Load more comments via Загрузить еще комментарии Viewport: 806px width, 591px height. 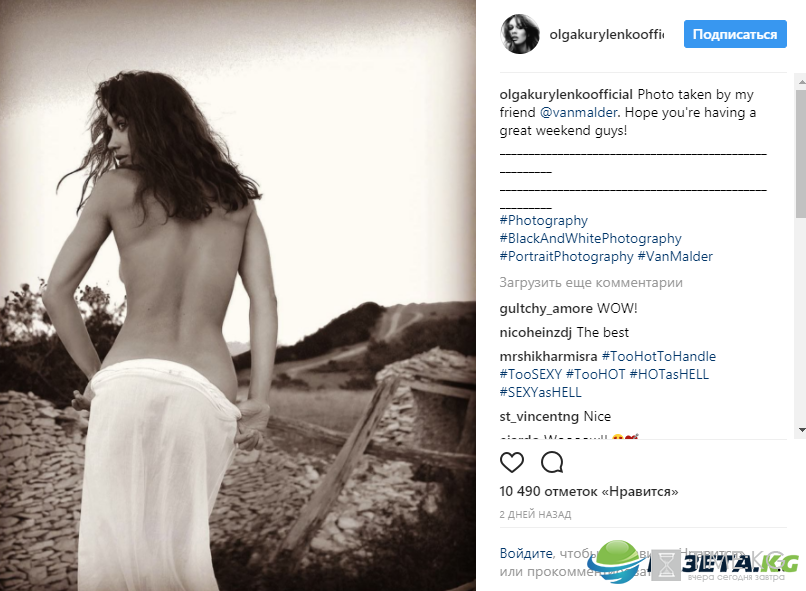pyautogui.click(x=591, y=283)
